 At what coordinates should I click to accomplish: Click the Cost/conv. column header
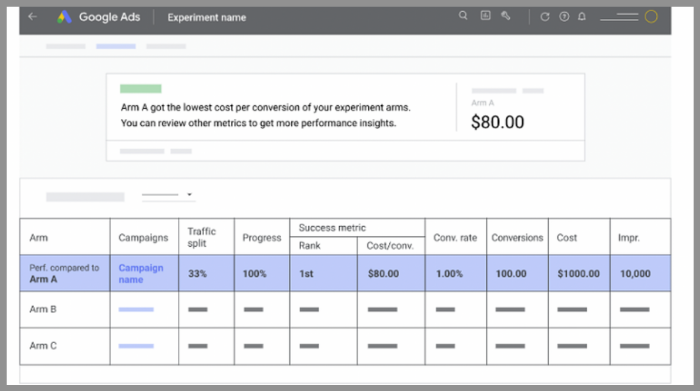[390, 245]
